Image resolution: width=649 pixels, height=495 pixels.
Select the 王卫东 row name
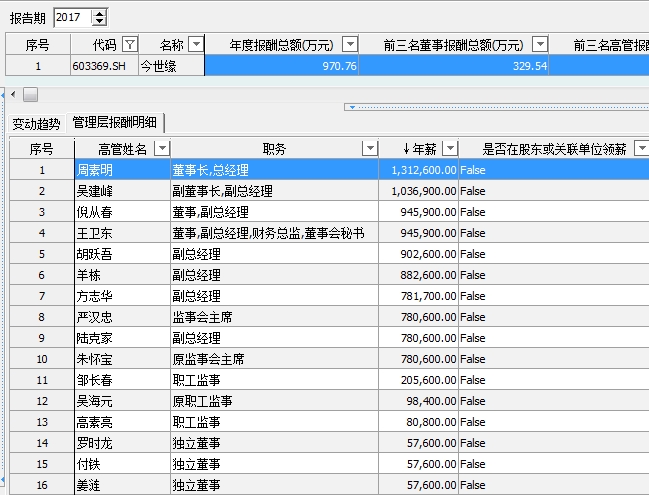[123, 233]
